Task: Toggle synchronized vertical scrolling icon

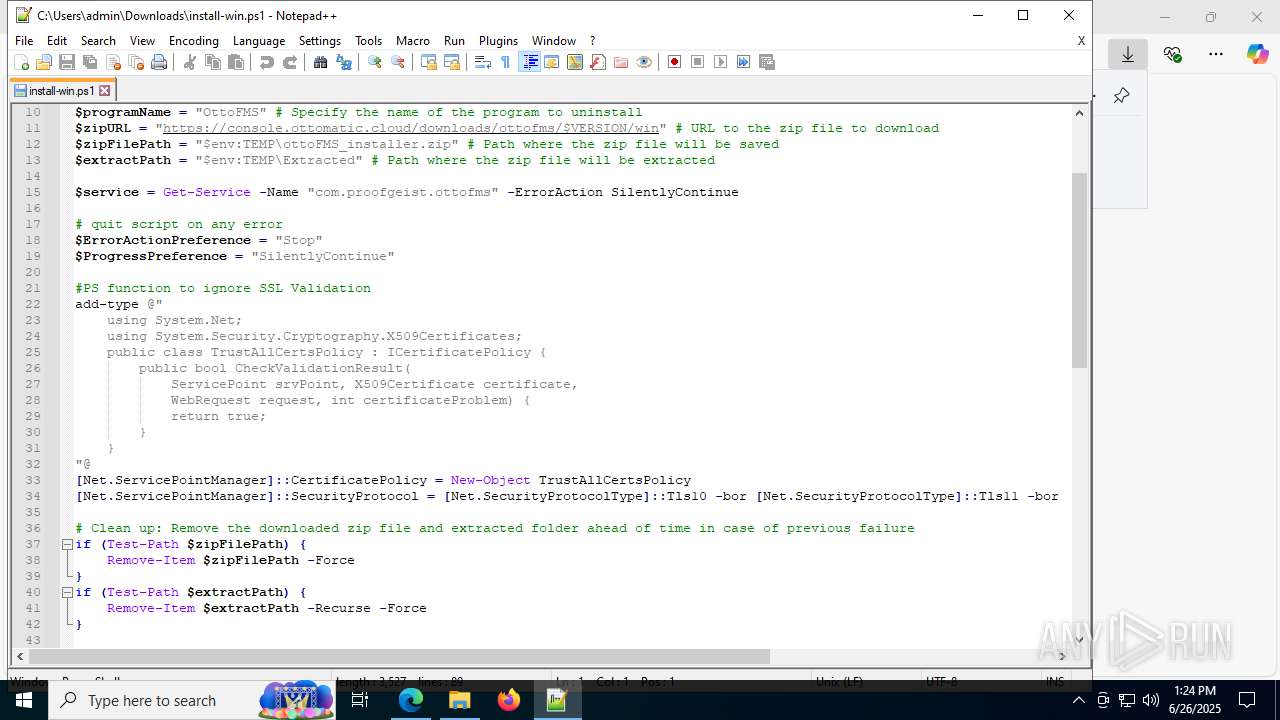Action: (x=429, y=62)
